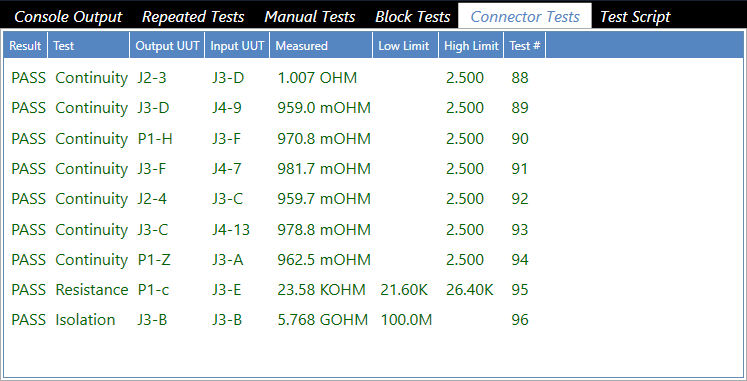Select the Connector Tests tab
Screen dimensions: 747x381
click(525, 17)
